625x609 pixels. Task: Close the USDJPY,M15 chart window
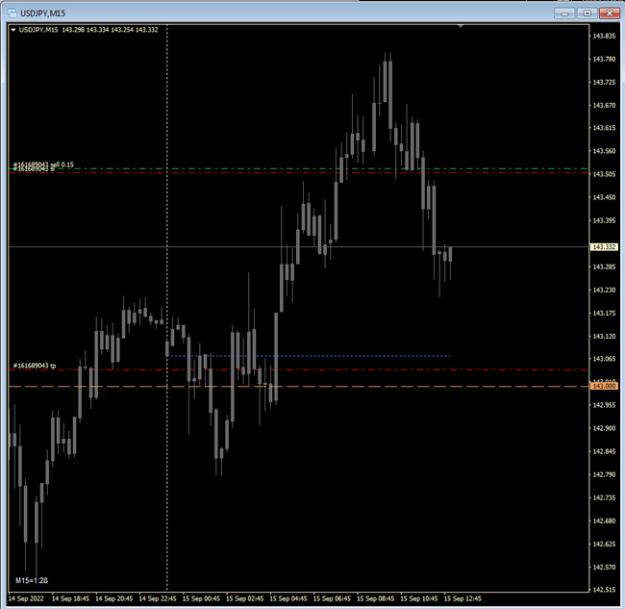[609, 14]
